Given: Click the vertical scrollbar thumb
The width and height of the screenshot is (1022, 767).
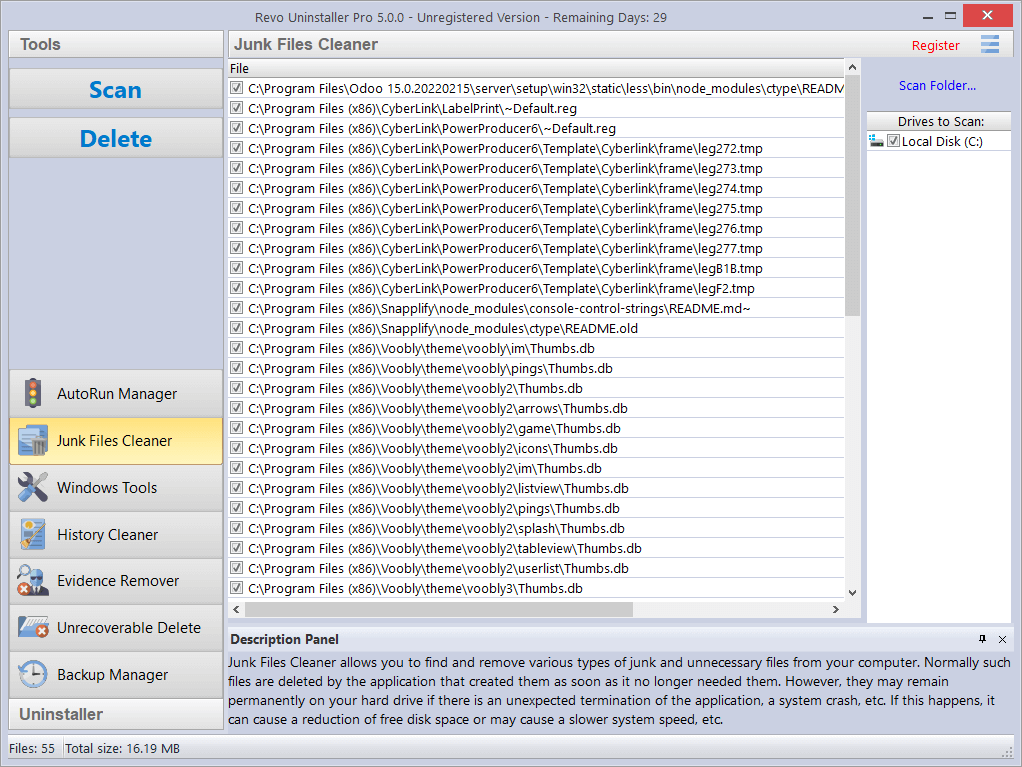Looking at the screenshot, I should [x=852, y=195].
